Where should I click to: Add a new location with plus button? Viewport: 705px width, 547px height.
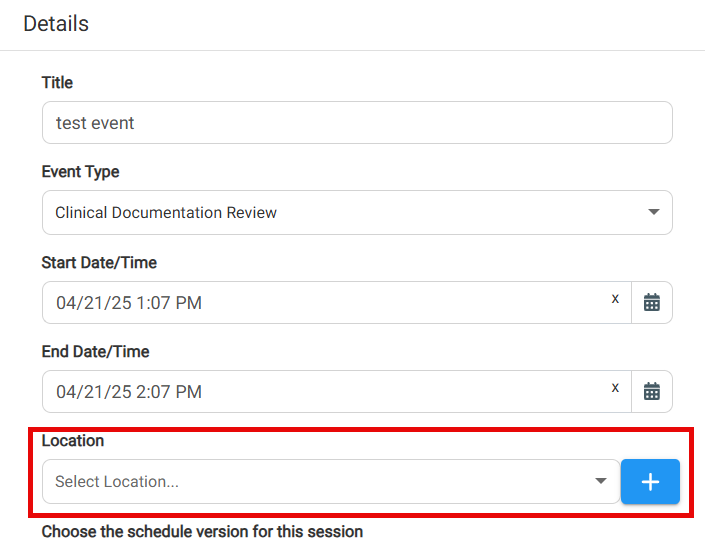(x=650, y=481)
